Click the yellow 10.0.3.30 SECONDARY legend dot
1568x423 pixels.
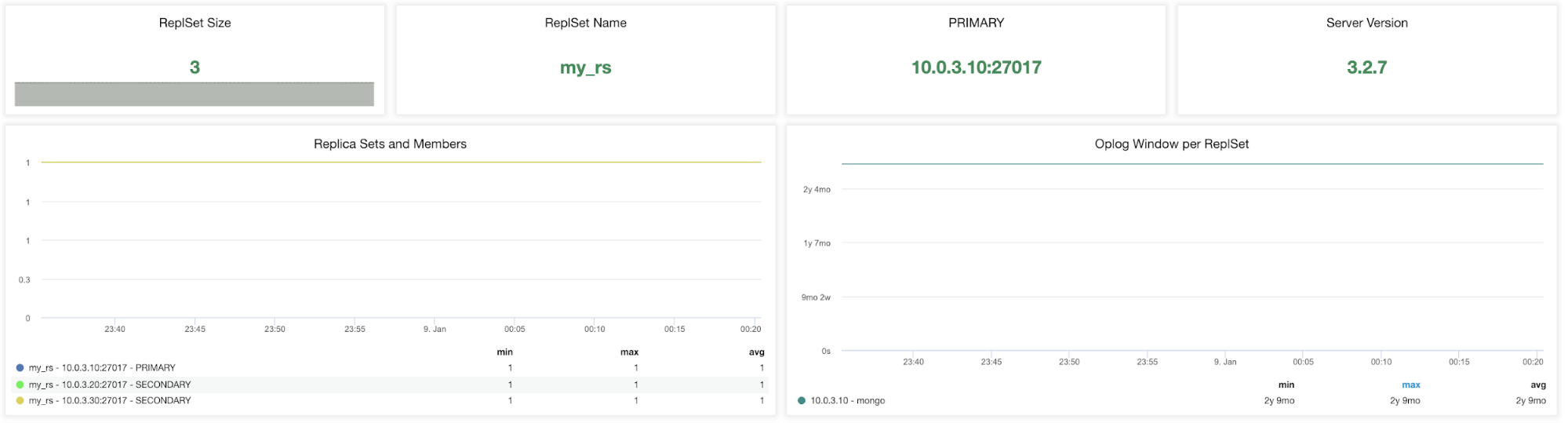20,400
